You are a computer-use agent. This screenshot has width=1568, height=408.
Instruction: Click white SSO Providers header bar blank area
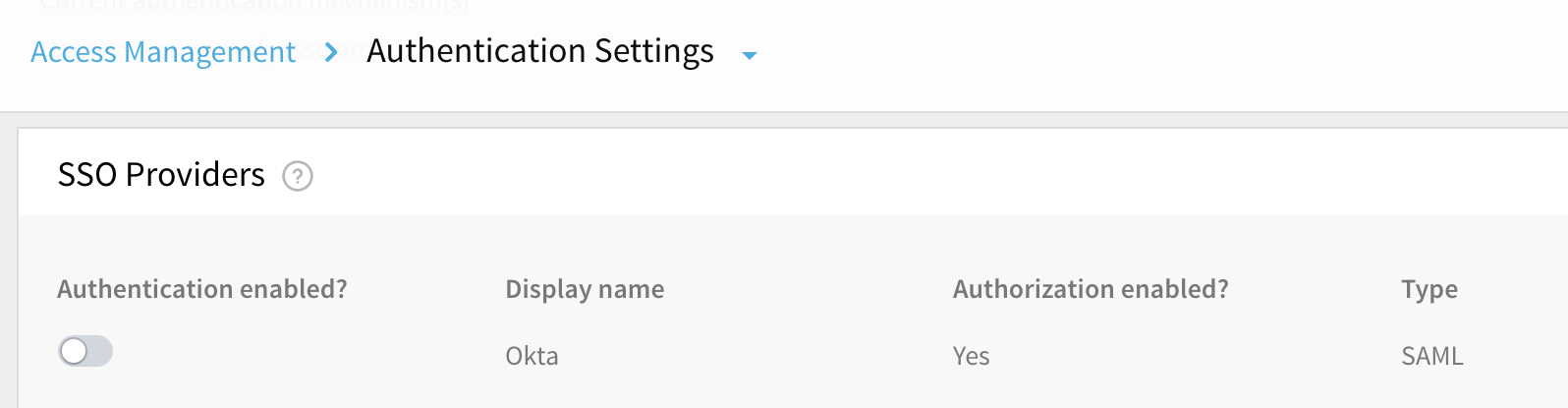coord(933,175)
